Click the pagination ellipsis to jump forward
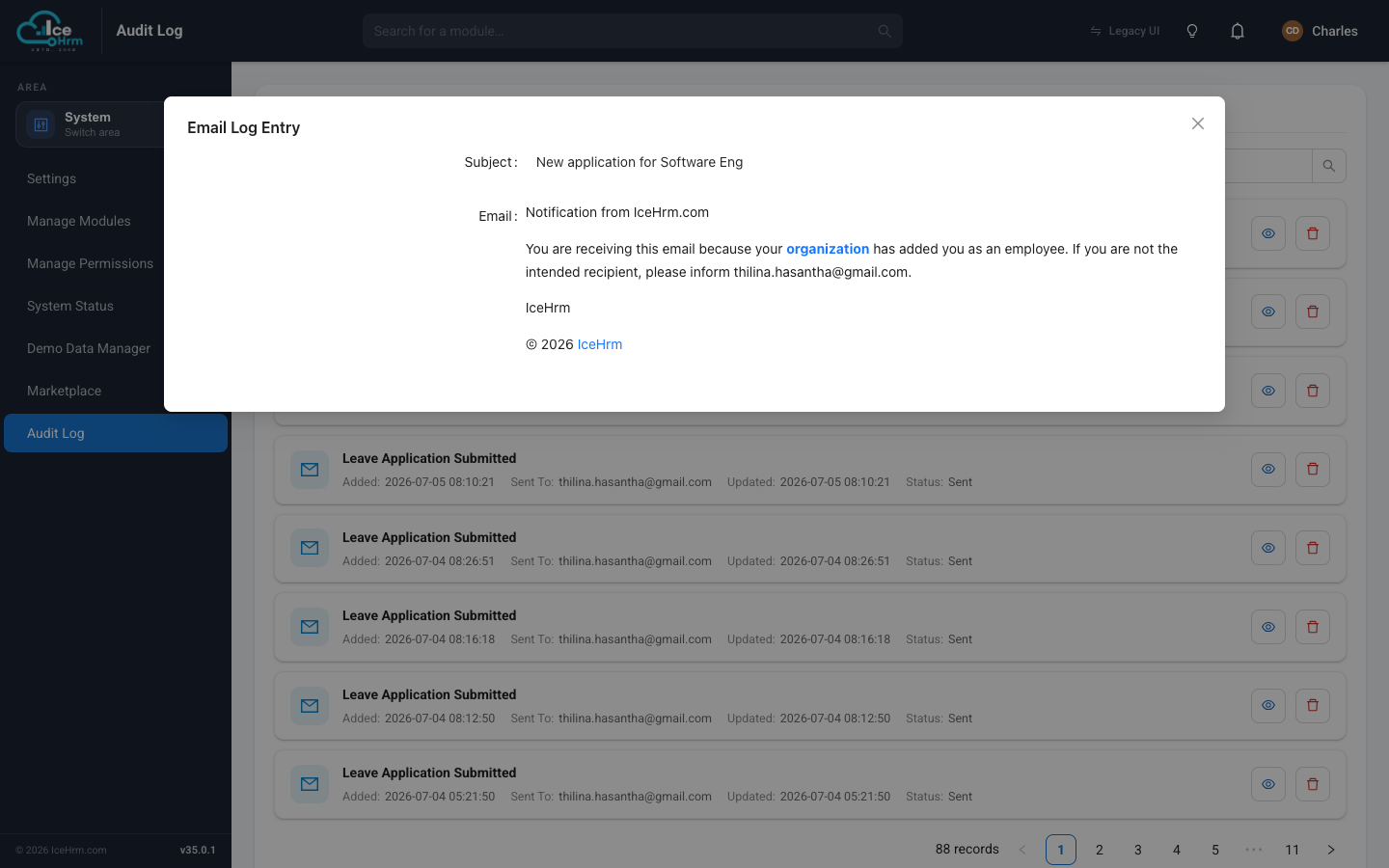1389x868 pixels. coord(1254,850)
